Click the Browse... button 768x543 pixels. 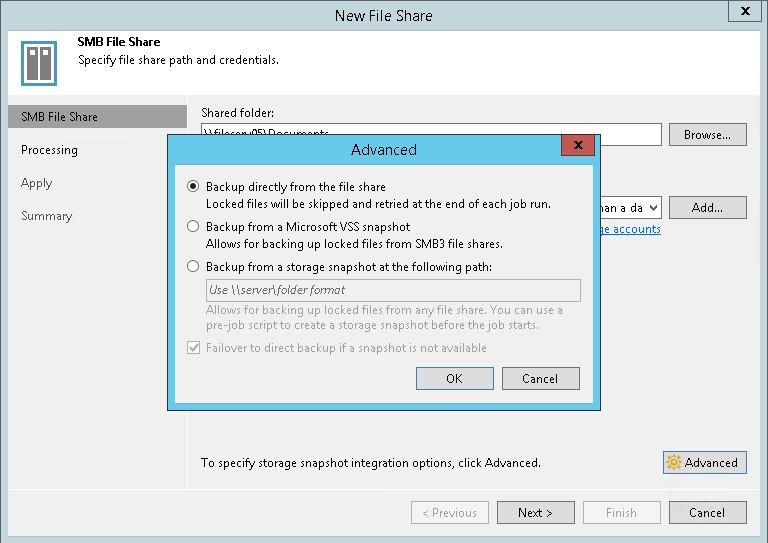(x=708, y=135)
